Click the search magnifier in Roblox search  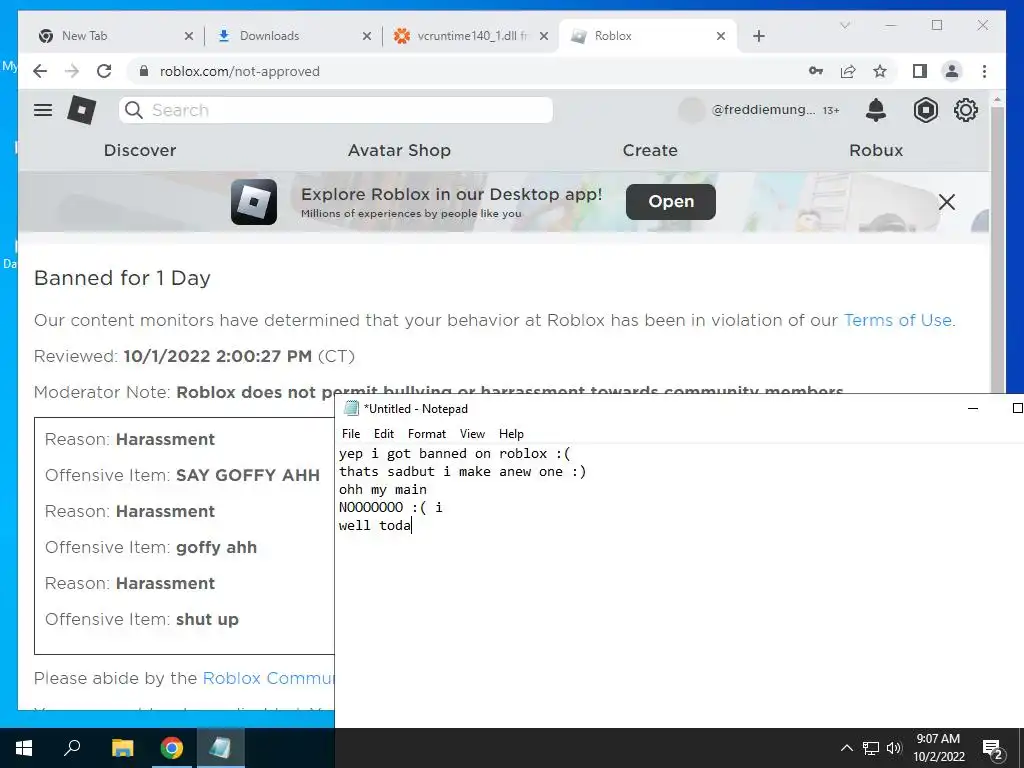133,110
